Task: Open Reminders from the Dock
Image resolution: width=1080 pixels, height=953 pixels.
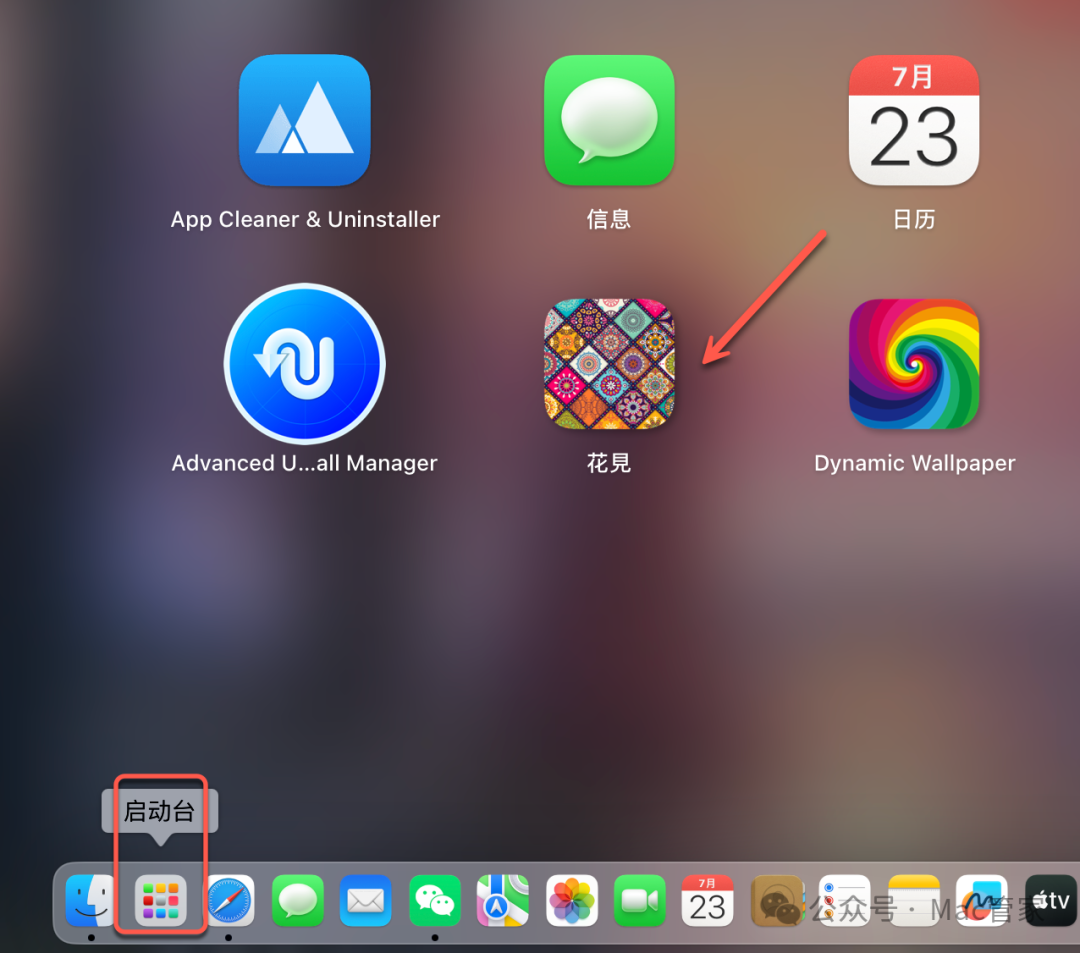Action: (x=844, y=901)
